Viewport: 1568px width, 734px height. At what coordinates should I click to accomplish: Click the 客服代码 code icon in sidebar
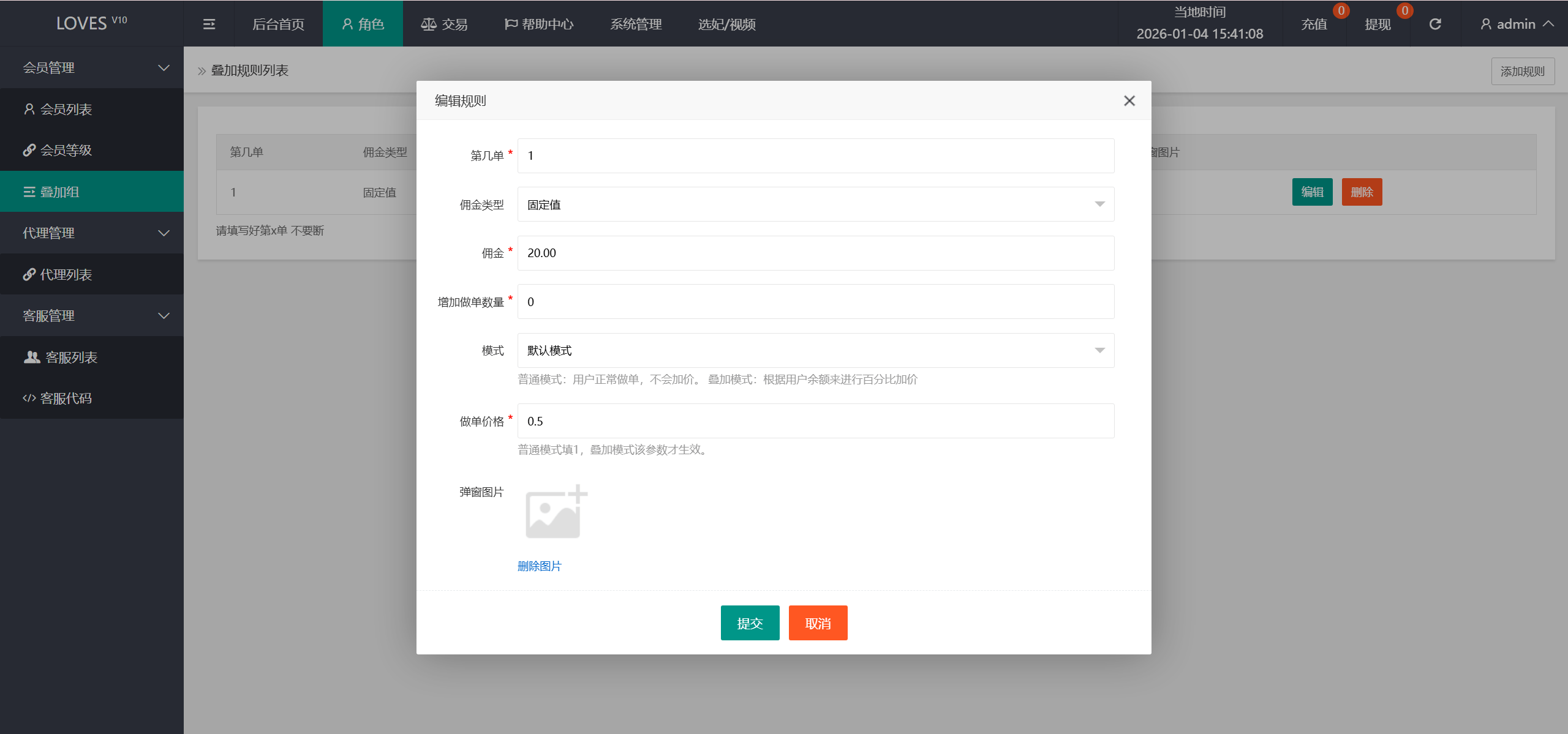pos(29,398)
